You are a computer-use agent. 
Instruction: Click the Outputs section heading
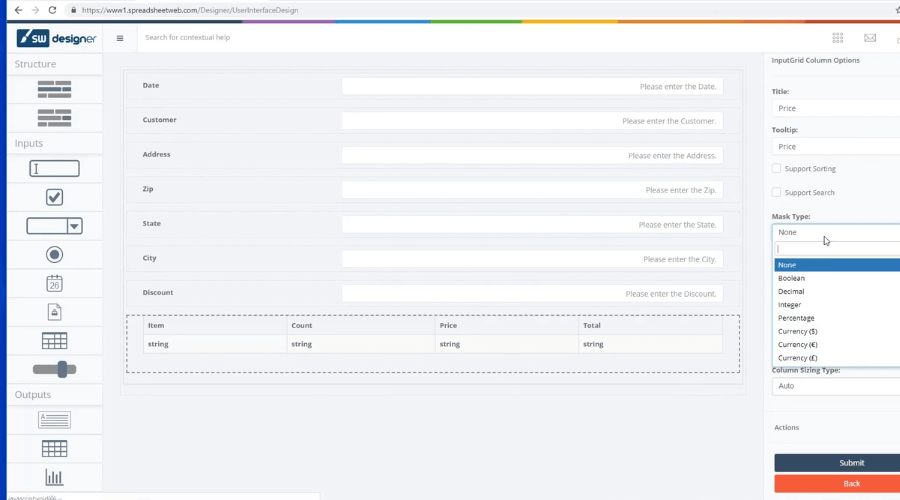point(33,394)
